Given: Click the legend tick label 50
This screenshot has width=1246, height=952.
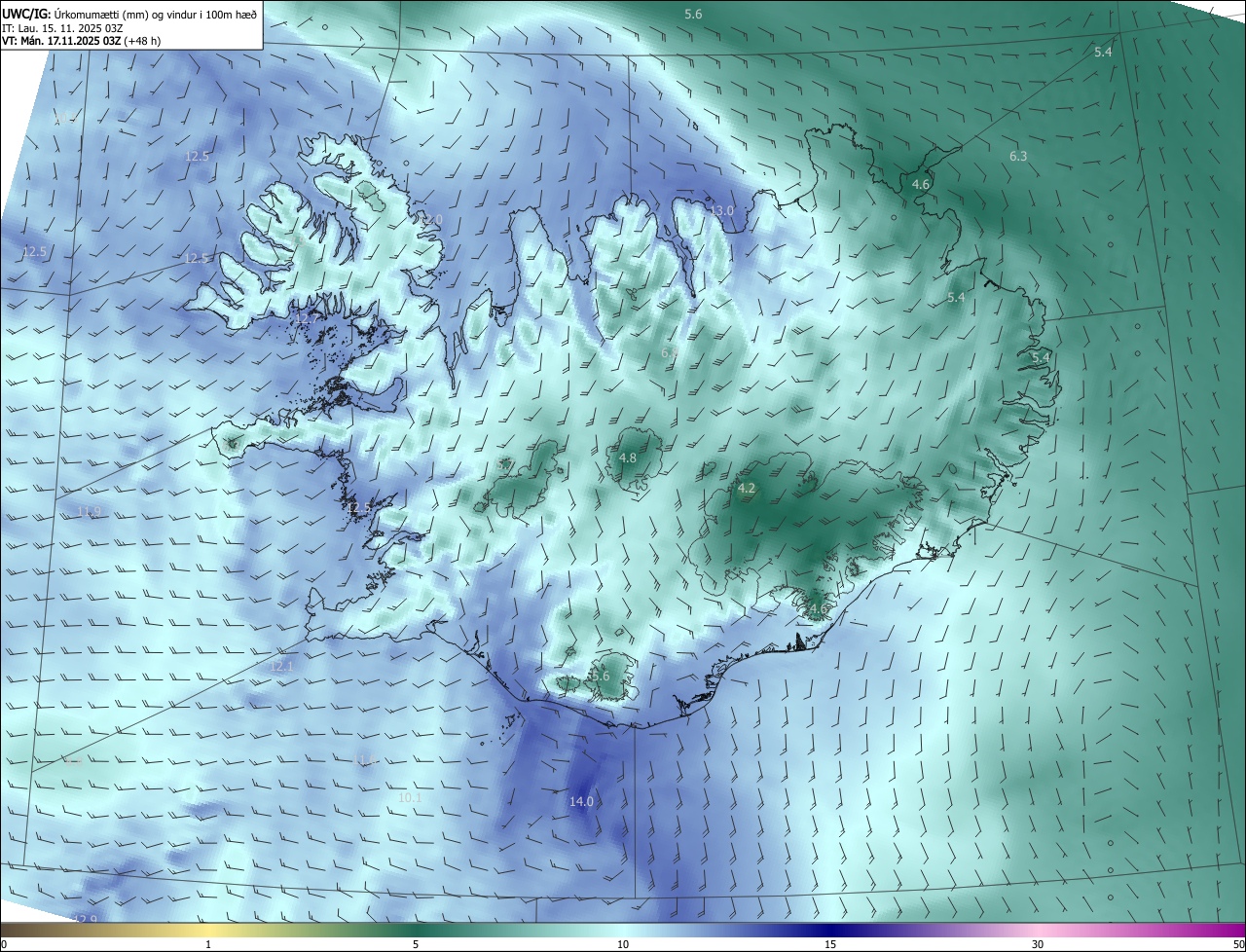Looking at the screenshot, I should [x=1238, y=944].
